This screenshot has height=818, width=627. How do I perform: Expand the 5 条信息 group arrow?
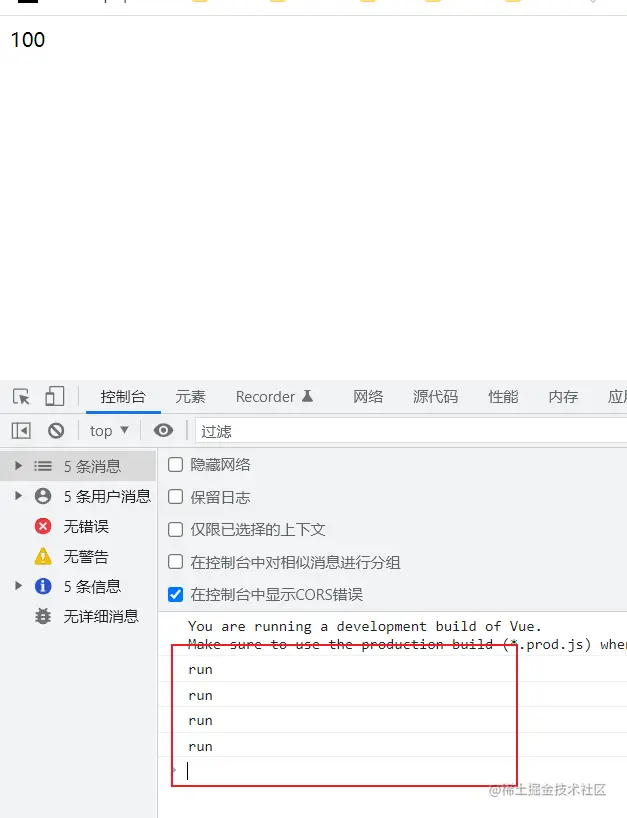tap(18, 585)
